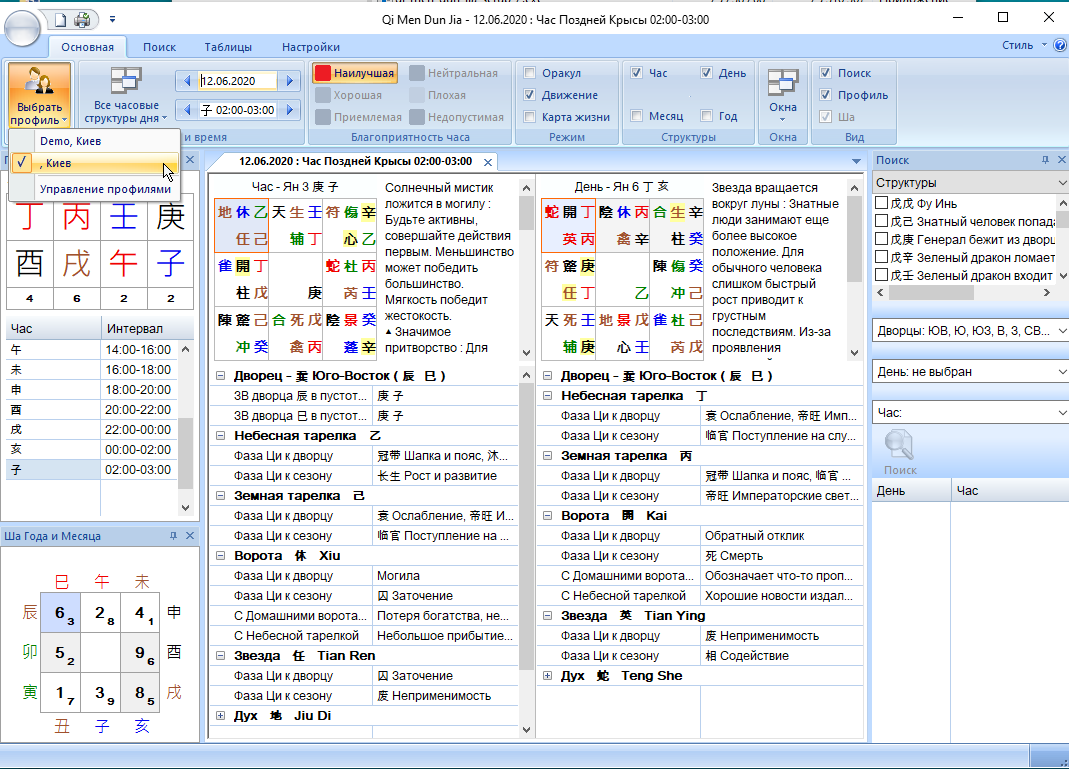Select the 亥 00:00-02:00 hour row
This screenshot has height=769, width=1069.
click(92, 449)
